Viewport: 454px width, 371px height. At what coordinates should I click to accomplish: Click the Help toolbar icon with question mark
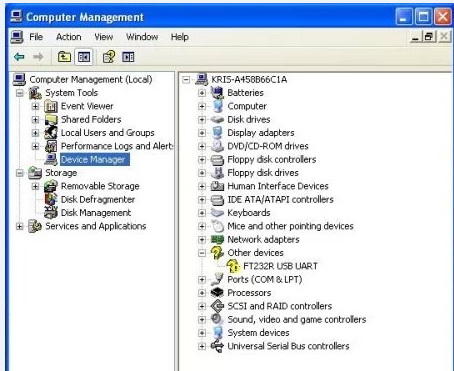[109, 57]
